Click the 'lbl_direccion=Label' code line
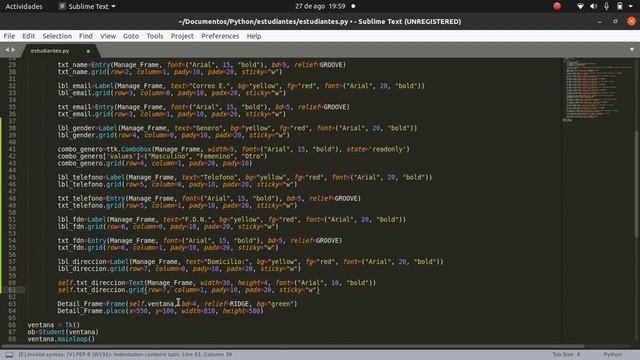This screenshot has height=360, width=640. coord(250,262)
